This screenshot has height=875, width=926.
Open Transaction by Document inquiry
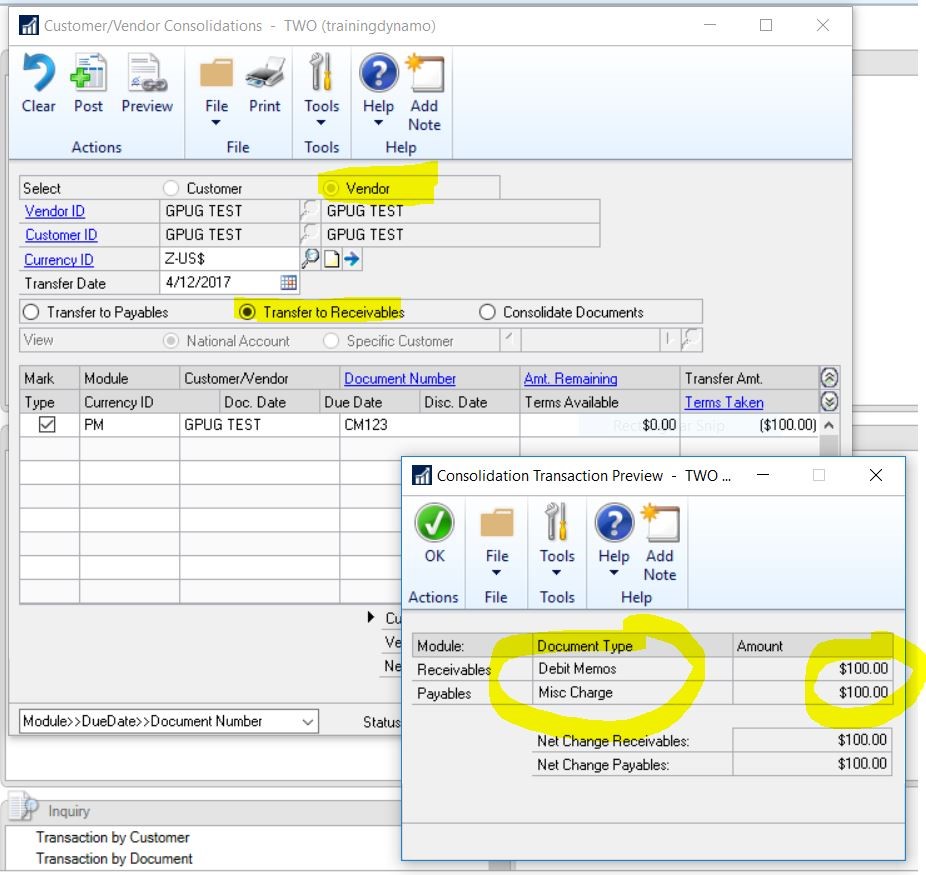pos(115,858)
